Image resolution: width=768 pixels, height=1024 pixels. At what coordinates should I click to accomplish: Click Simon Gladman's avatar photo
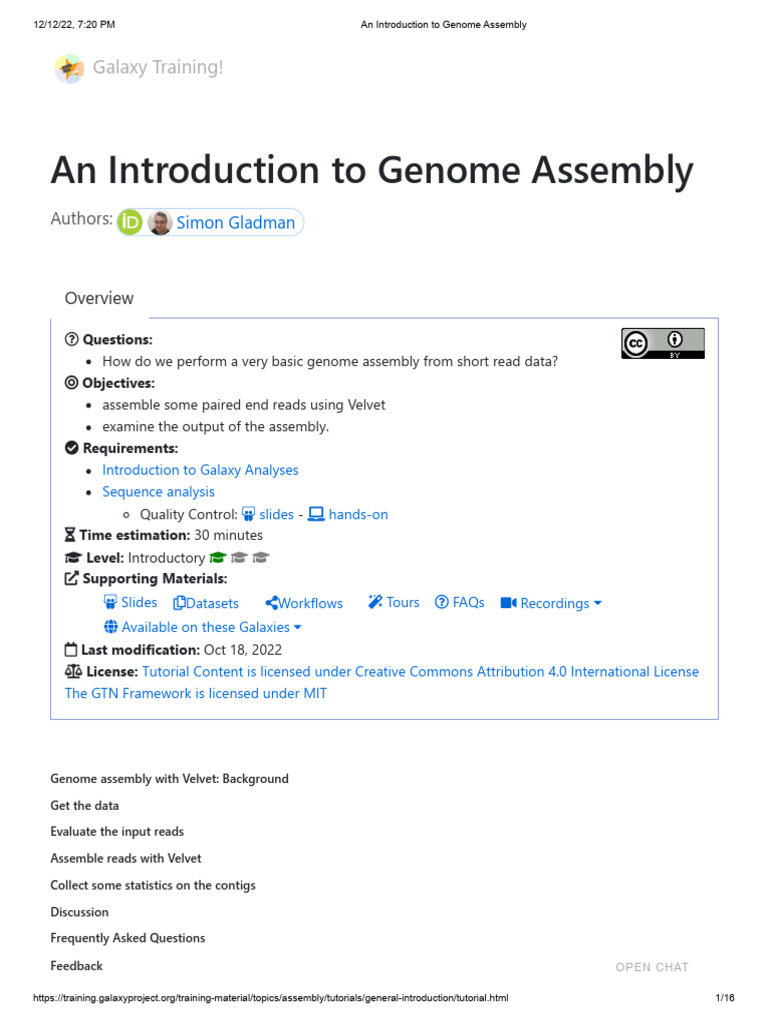(160, 222)
